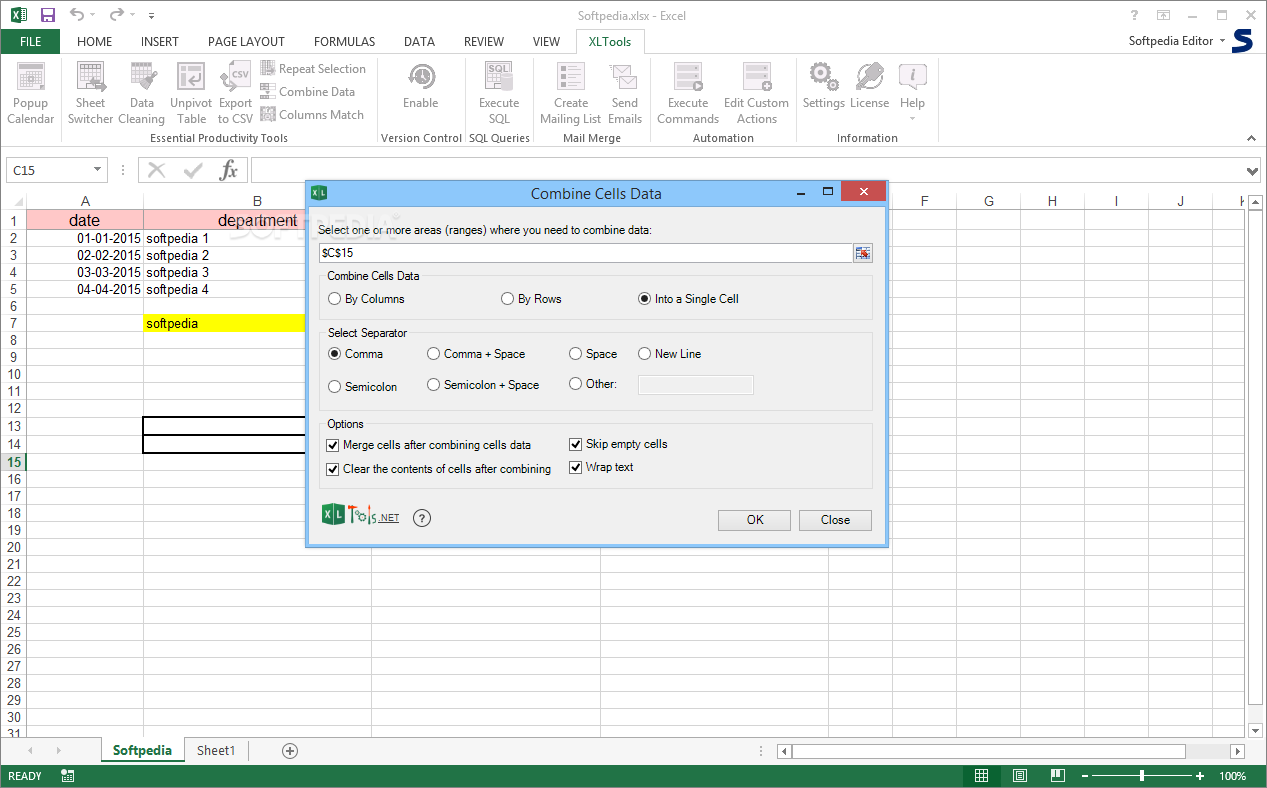The width and height of the screenshot is (1267, 788).
Task: Open the License dialog
Action: tap(870, 87)
